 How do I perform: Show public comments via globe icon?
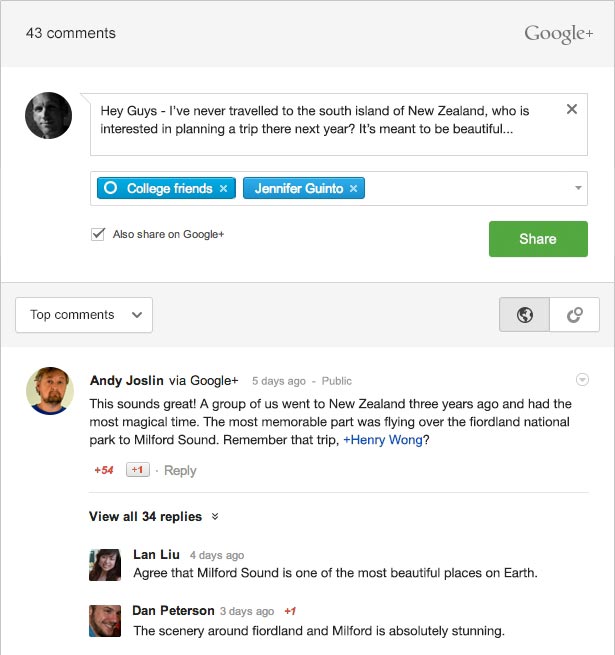pyautogui.click(x=524, y=315)
